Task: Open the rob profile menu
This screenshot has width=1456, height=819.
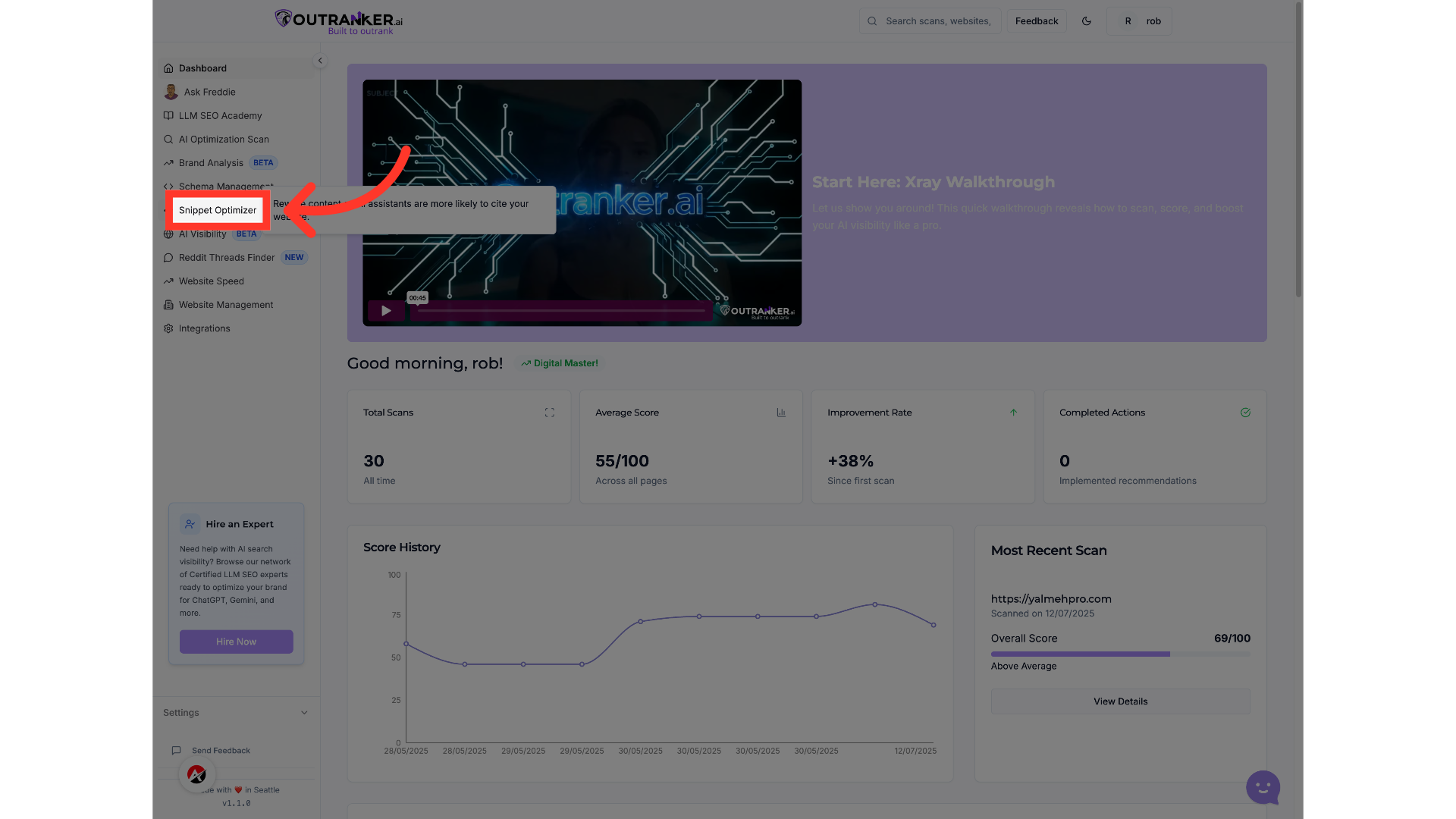Action: [x=1140, y=20]
